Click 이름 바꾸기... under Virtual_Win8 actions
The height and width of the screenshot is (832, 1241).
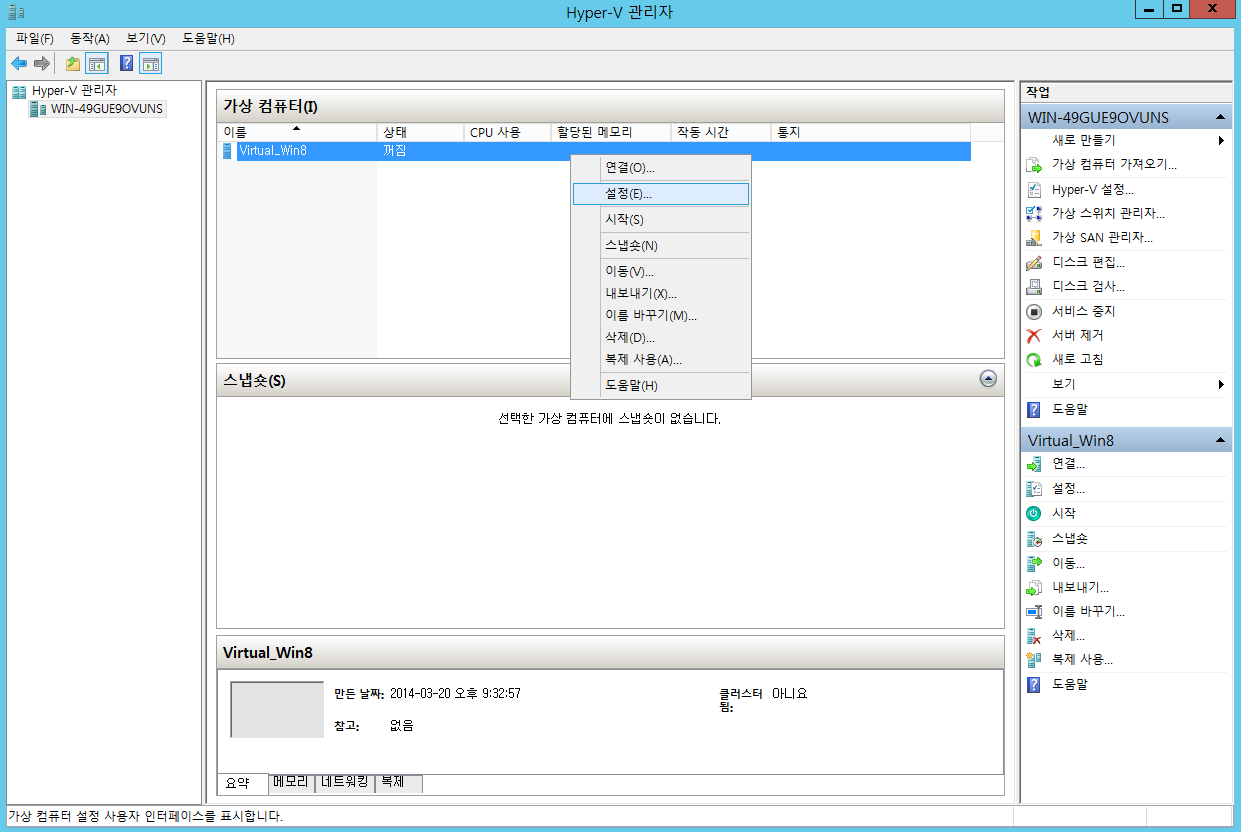tap(1126, 611)
